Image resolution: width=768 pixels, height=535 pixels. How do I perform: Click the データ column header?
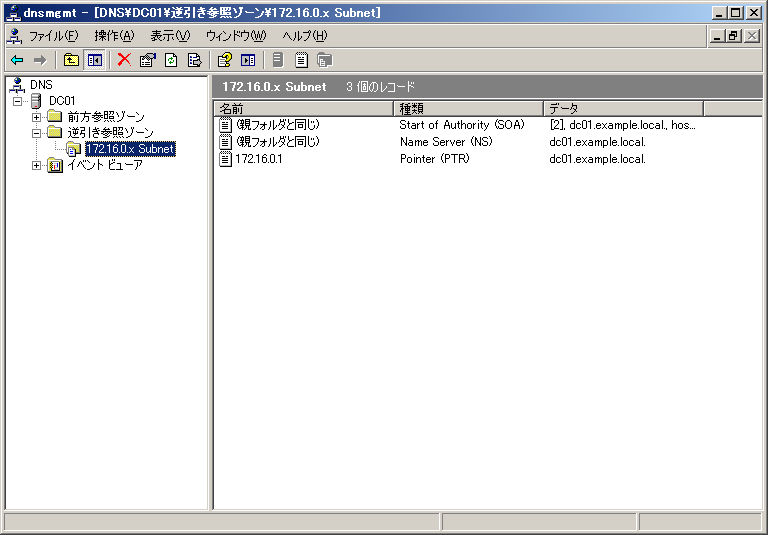pos(622,108)
